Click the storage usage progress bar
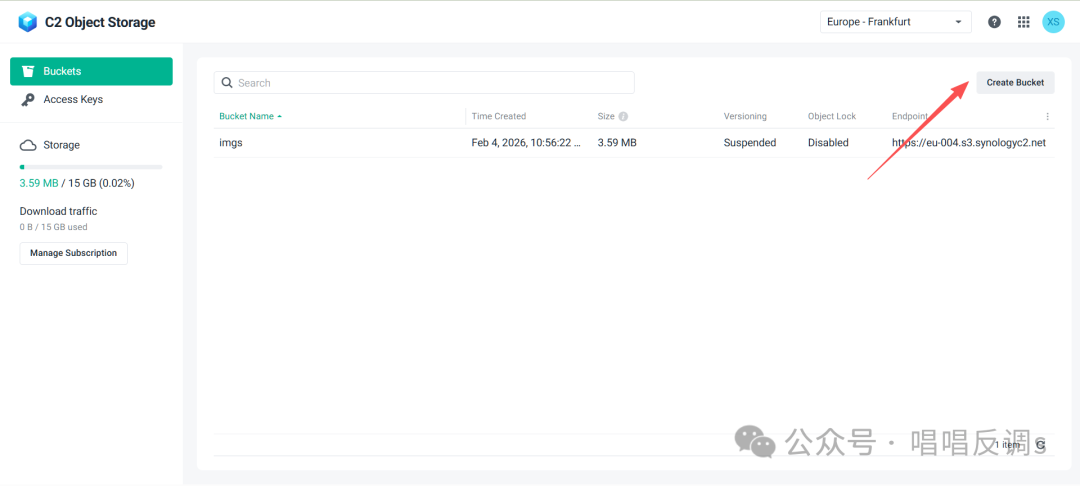The width and height of the screenshot is (1080, 486). 91,167
